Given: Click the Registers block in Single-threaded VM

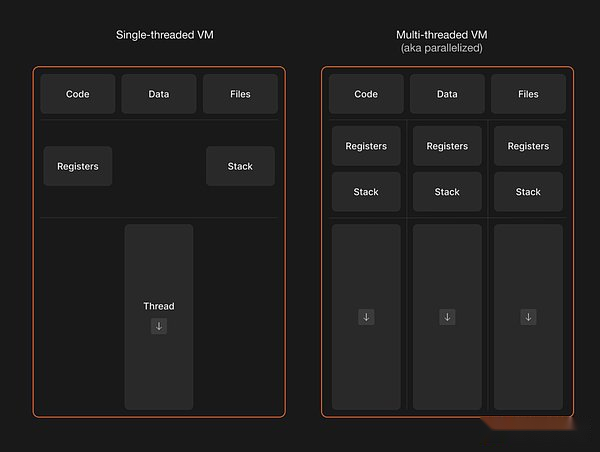Looking at the screenshot, I should pos(78,166).
